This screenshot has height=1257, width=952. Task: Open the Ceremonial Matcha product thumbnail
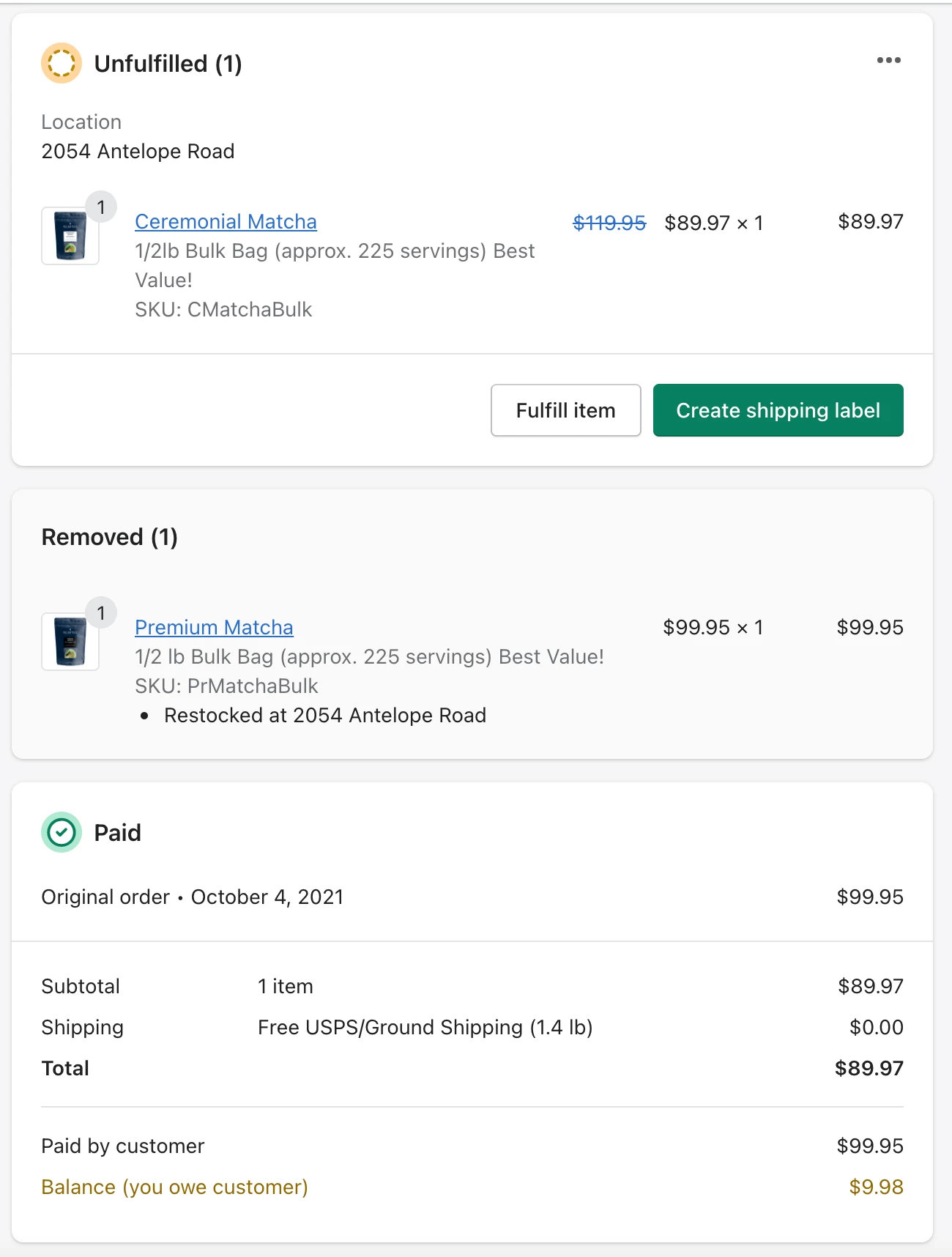pyautogui.click(x=70, y=236)
